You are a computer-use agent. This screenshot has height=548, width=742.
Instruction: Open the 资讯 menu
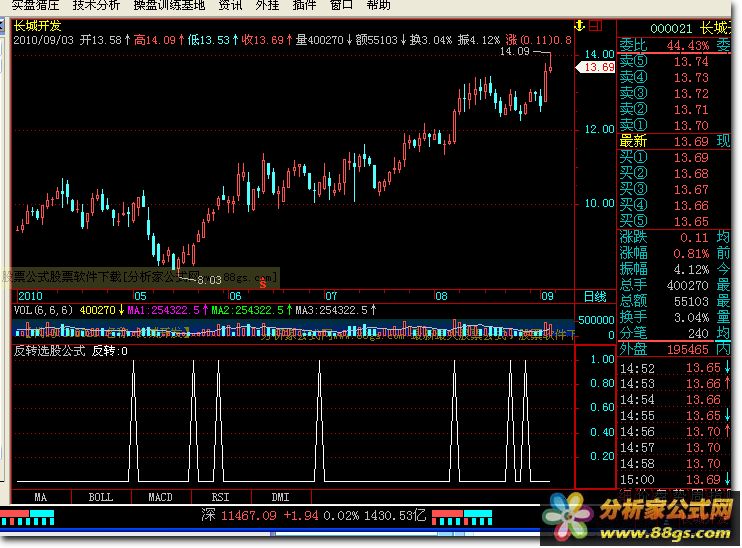(230, 5)
